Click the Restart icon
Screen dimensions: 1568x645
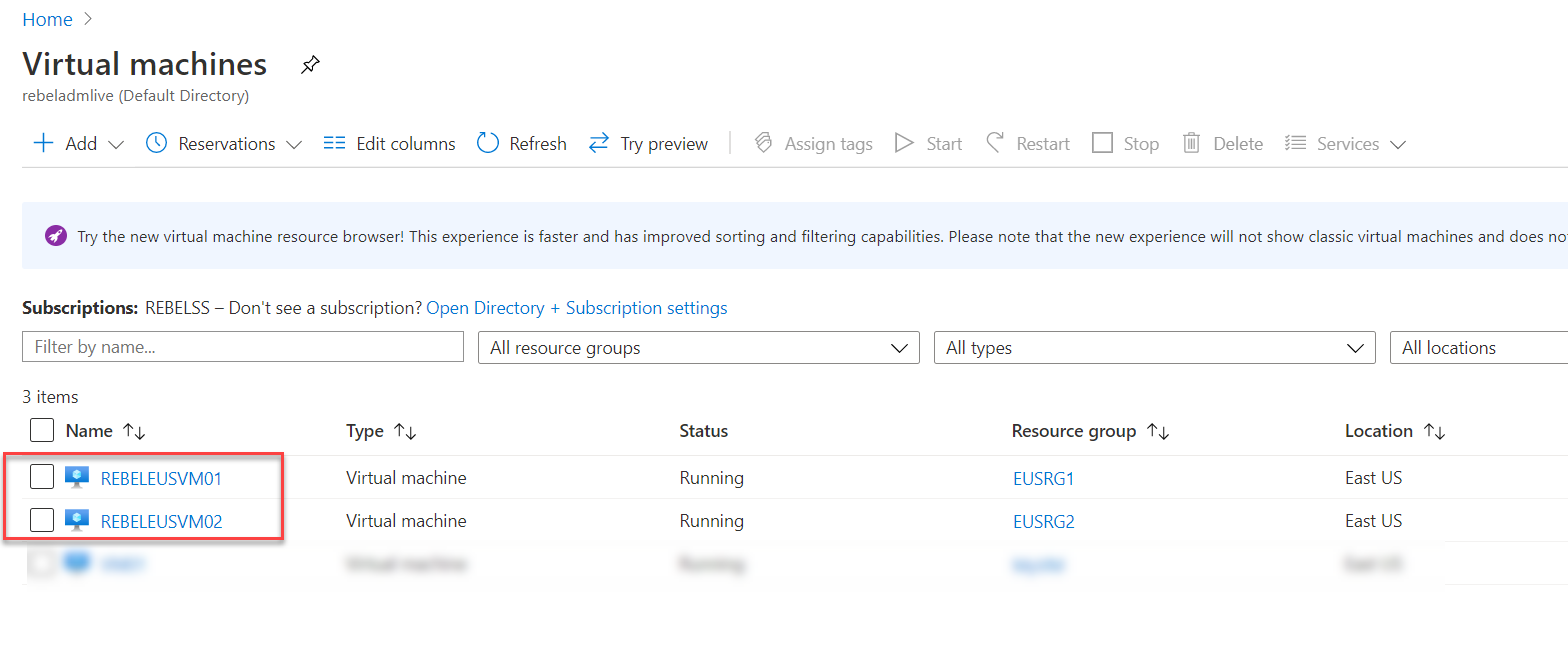(x=995, y=143)
